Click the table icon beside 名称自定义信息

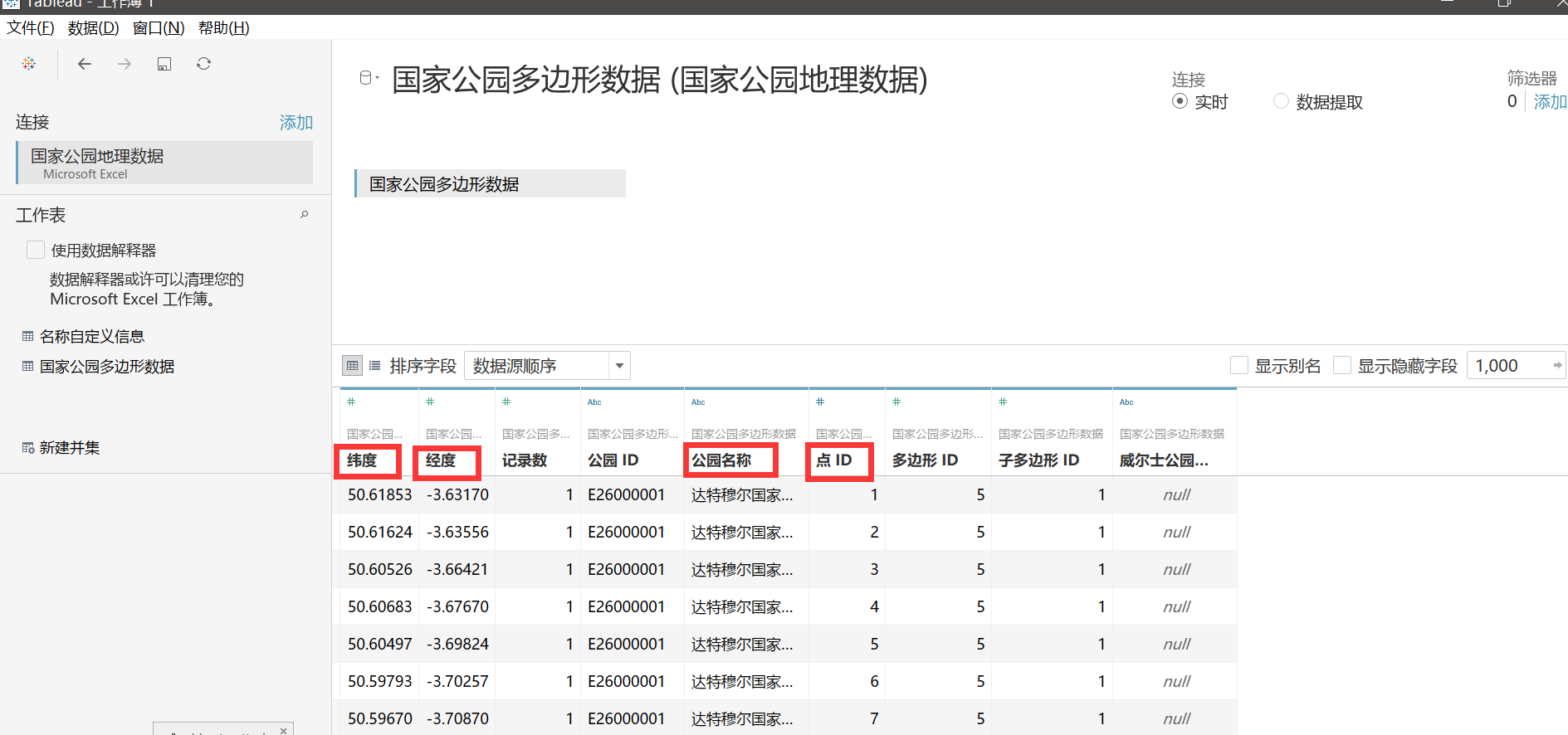tap(27, 336)
